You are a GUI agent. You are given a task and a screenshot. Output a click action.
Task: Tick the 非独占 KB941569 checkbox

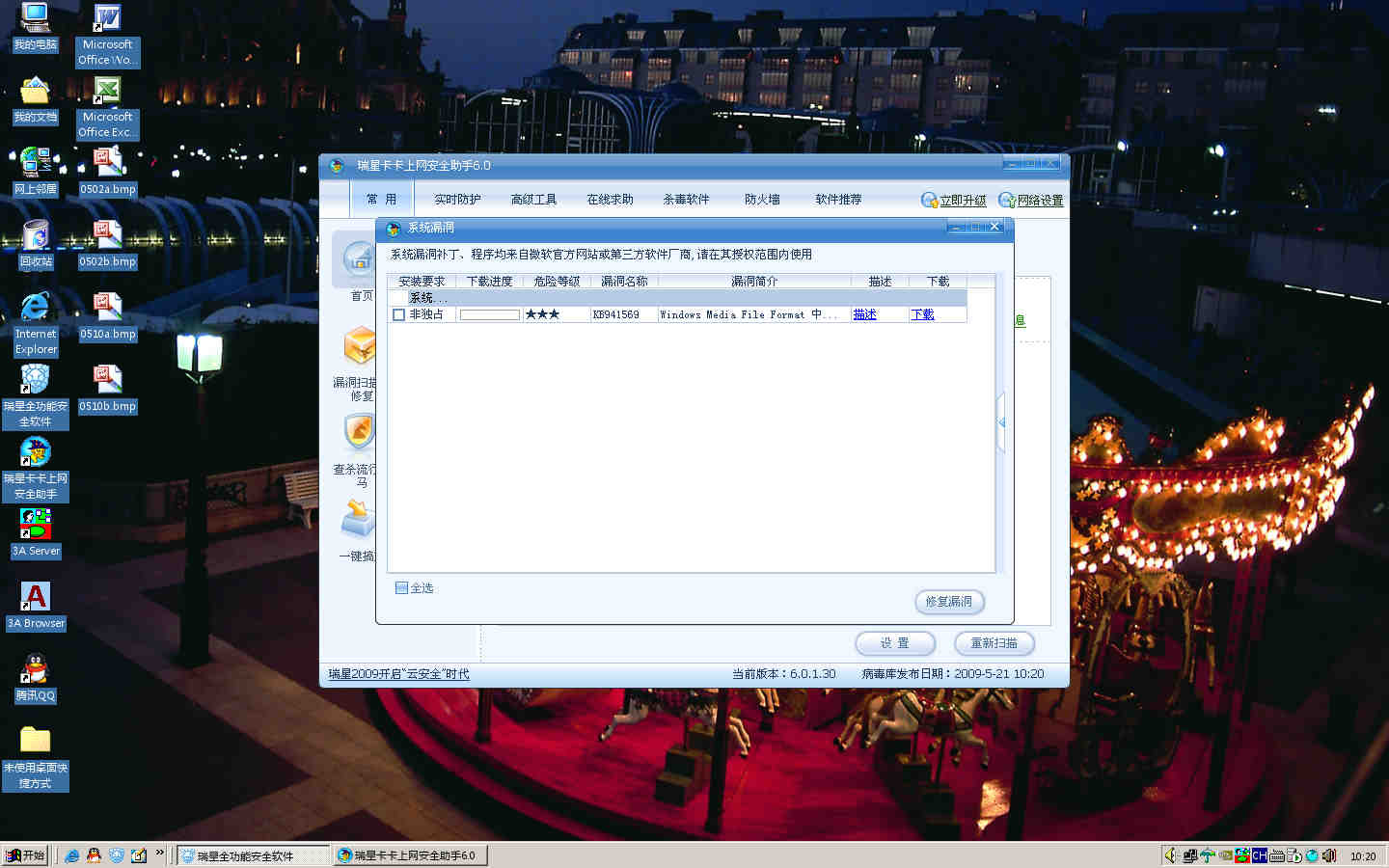point(398,314)
